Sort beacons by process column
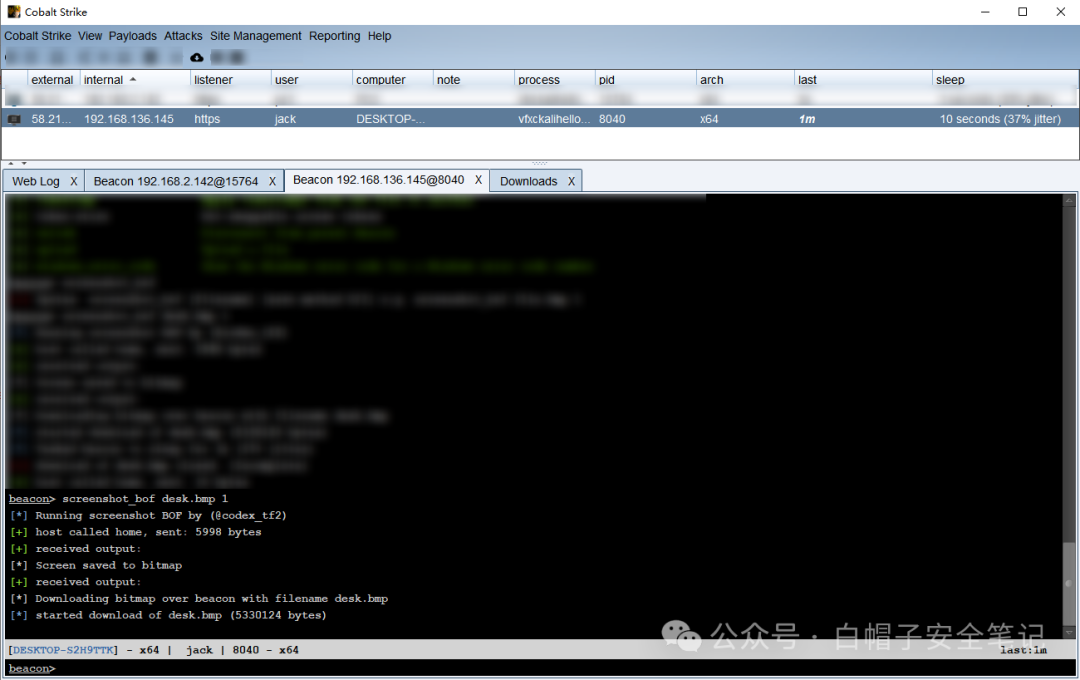Screen dimensions: 1080x680 tap(554, 80)
